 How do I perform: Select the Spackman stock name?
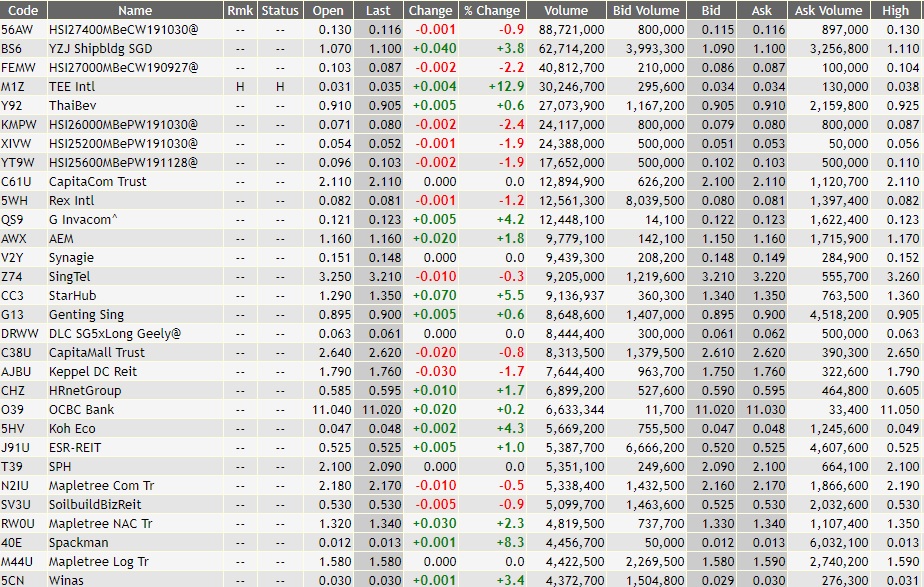78,543
